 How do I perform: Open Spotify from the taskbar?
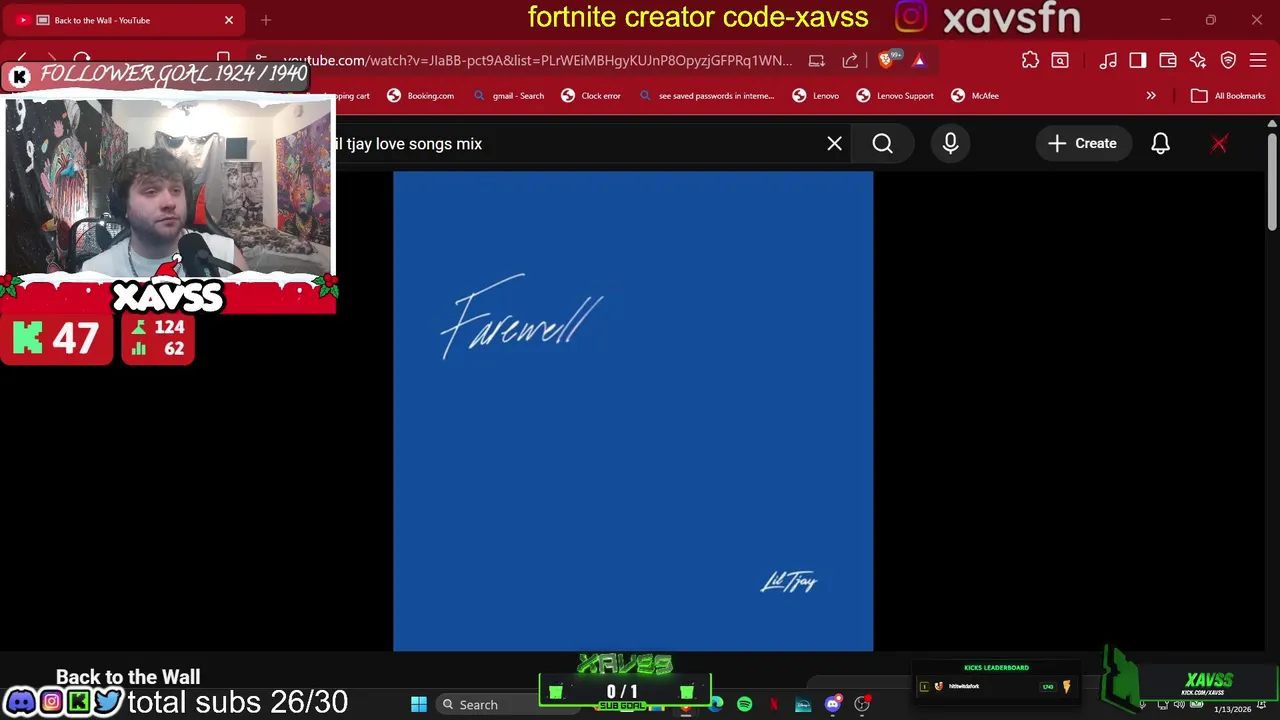pos(744,704)
